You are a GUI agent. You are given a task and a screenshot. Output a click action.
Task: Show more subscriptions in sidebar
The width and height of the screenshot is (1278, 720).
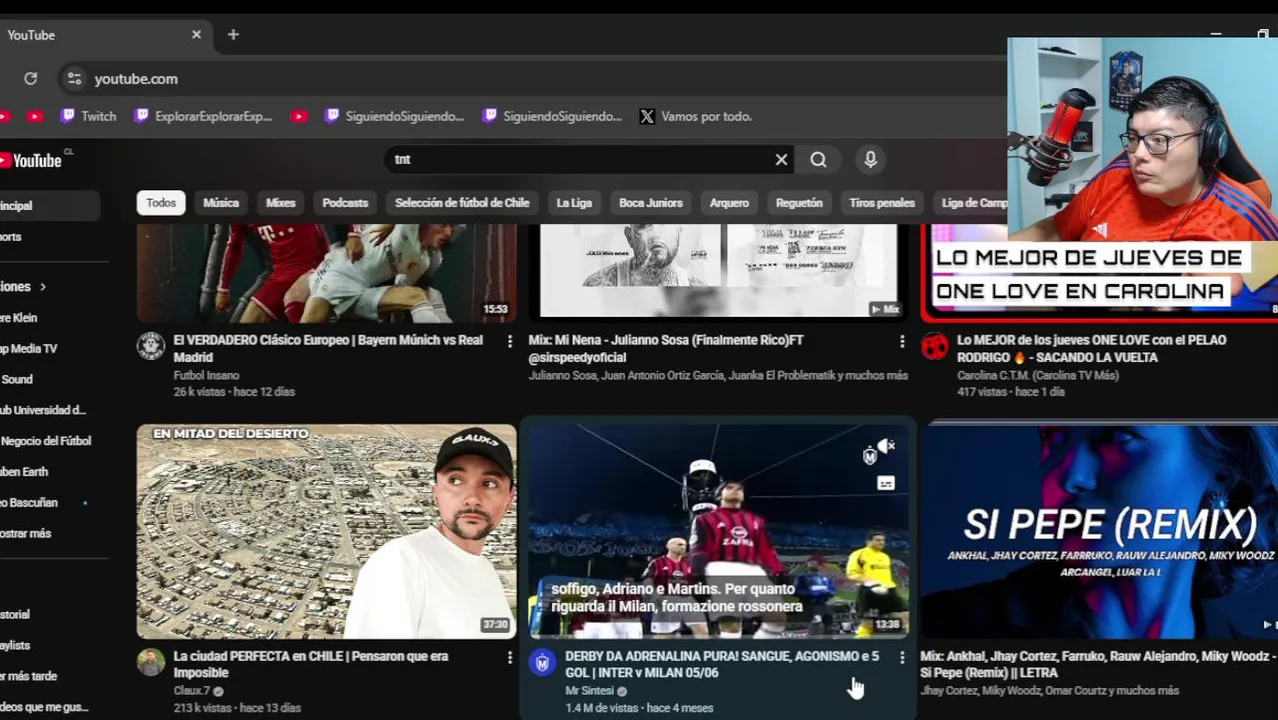pyautogui.click(x=26, y=533)
